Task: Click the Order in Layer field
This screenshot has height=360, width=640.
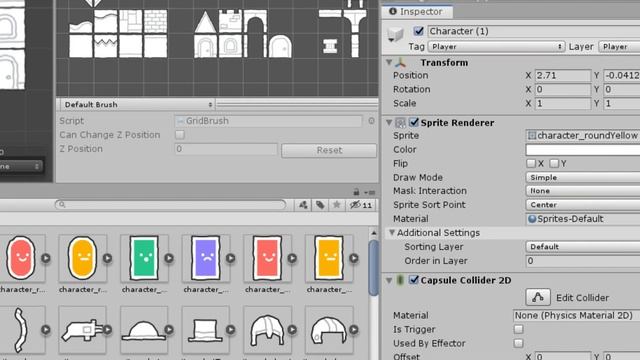Action: (583, 261)
